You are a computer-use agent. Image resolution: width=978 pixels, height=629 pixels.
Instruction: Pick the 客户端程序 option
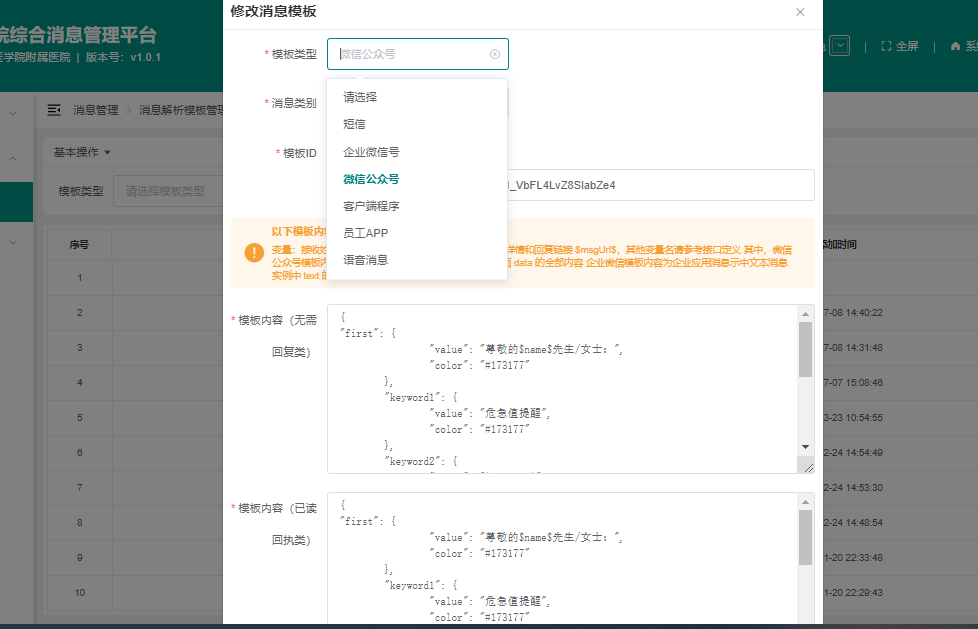click(371, 206)
